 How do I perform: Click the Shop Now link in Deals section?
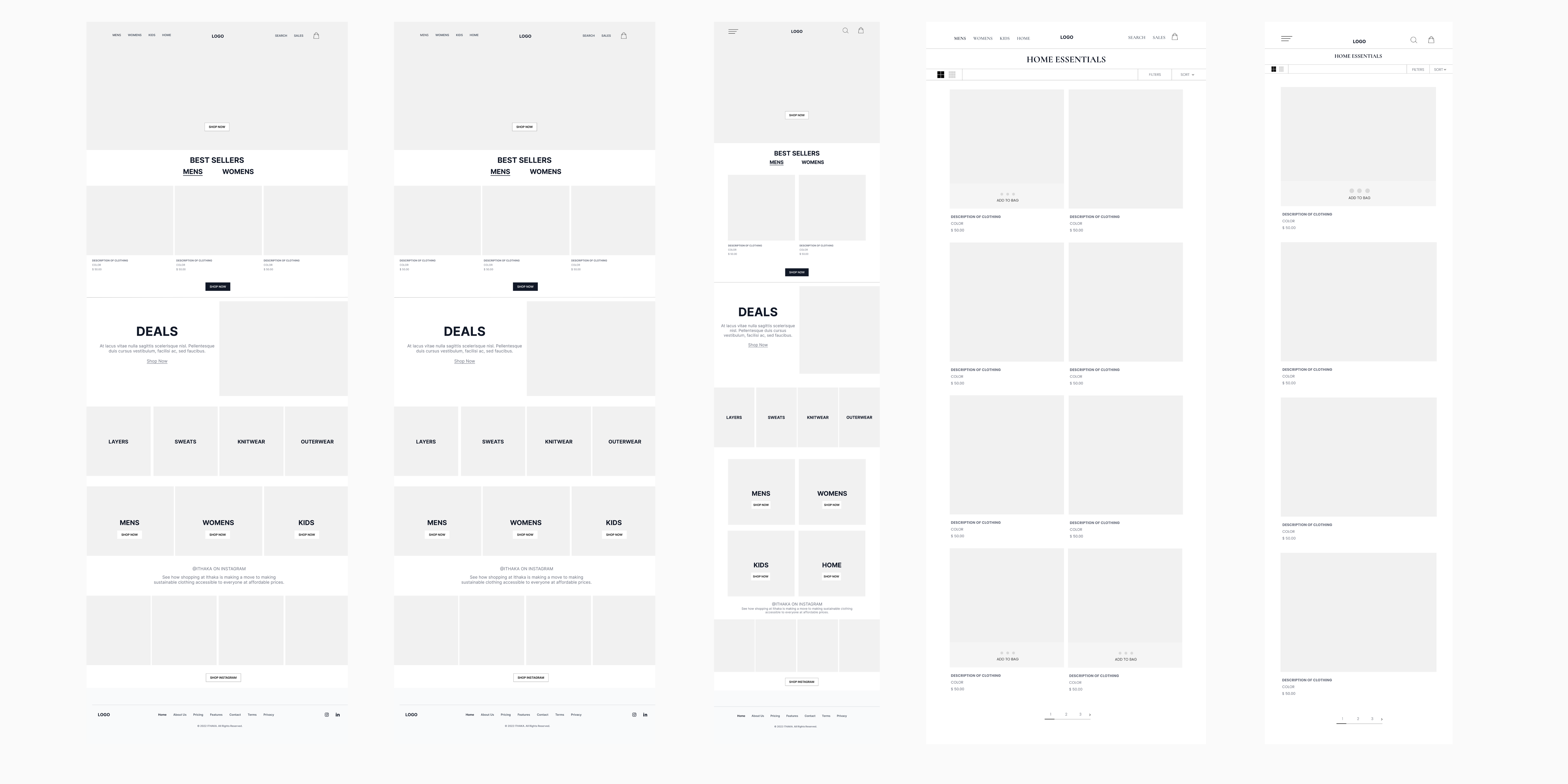pos(157,361)
